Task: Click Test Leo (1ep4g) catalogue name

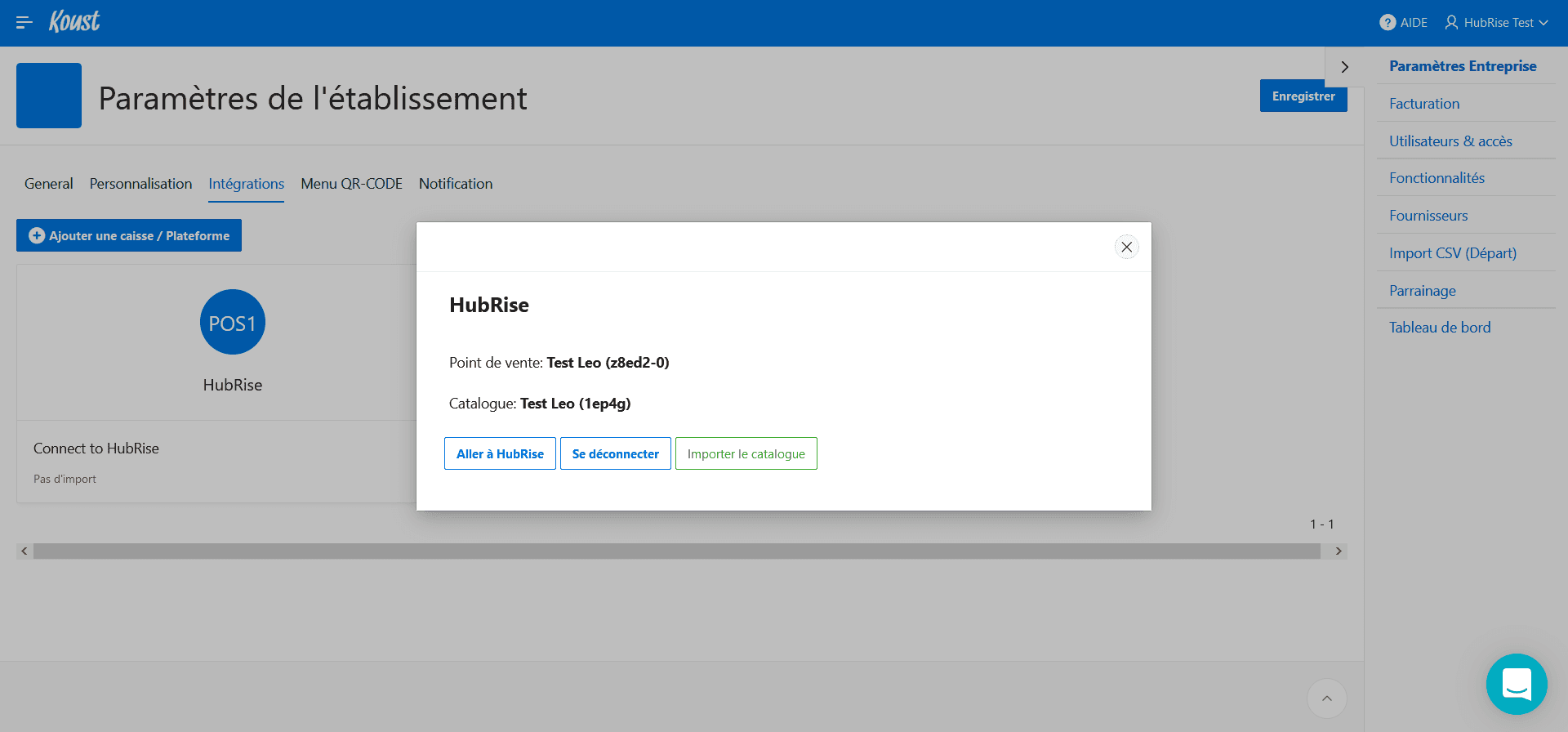Action: pos(576,404)
